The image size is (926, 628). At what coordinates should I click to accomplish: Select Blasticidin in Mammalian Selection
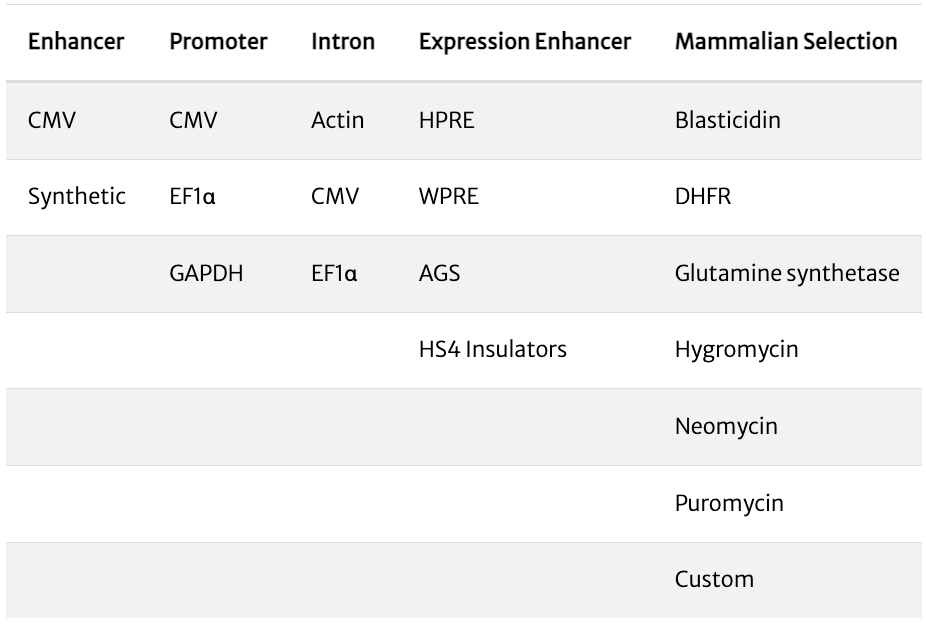727,121
